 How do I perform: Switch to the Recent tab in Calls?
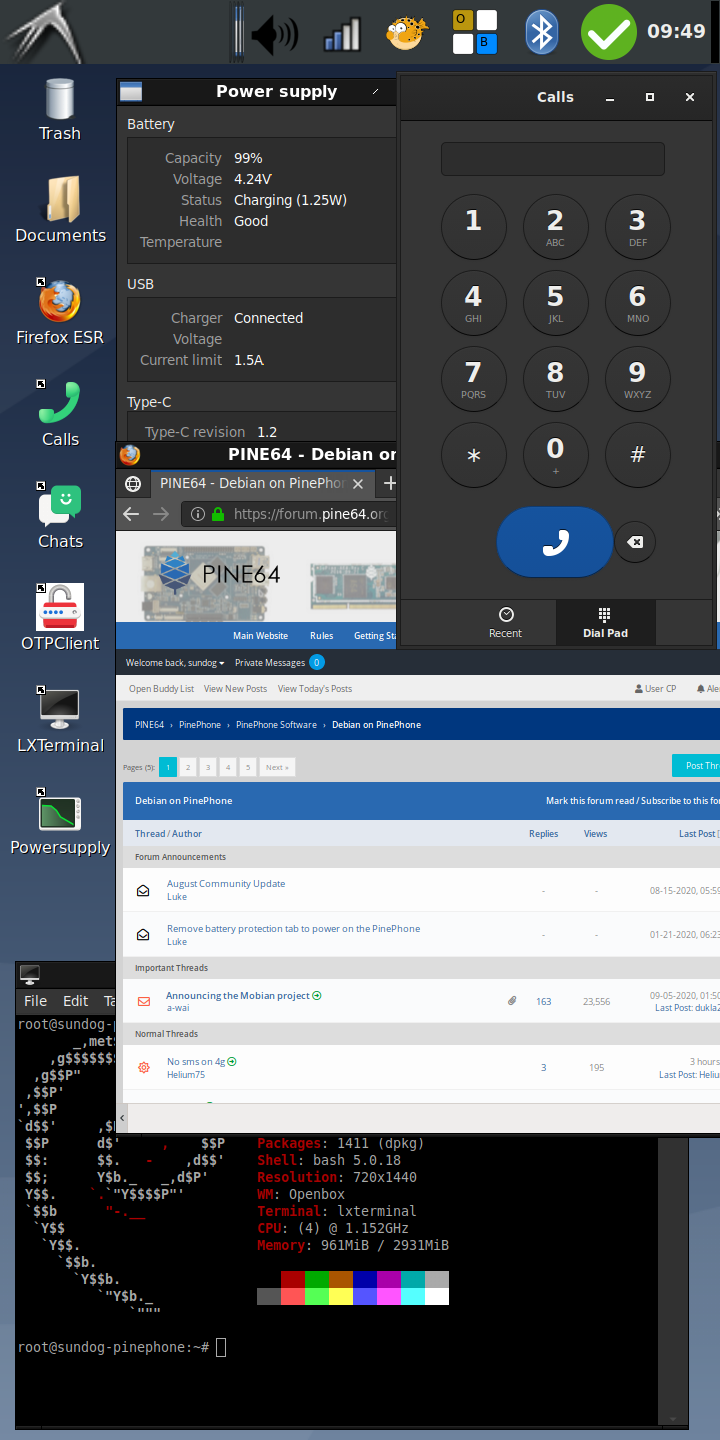coord(505,621)
